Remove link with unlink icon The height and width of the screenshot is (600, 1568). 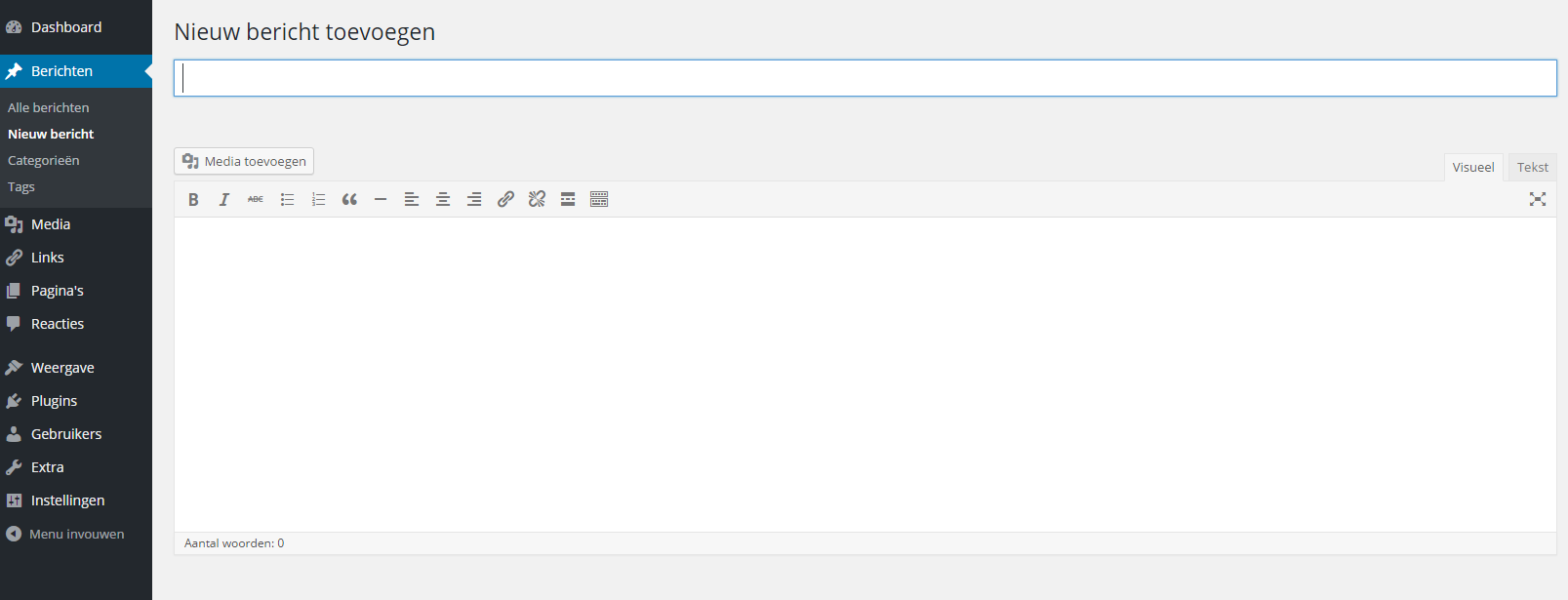[x=537, y=199]
